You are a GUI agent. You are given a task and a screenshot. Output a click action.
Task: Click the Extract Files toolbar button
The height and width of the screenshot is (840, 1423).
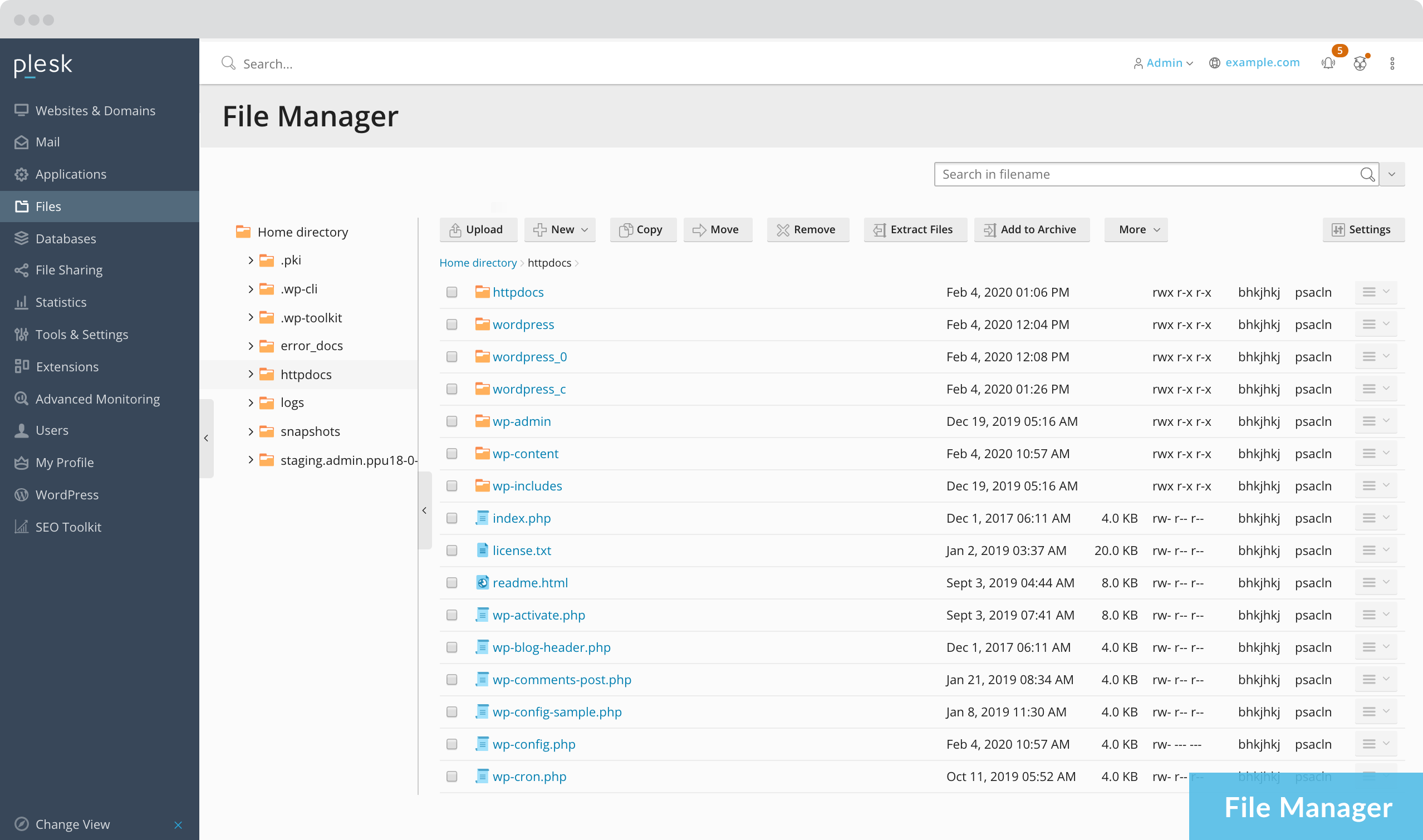914,229
